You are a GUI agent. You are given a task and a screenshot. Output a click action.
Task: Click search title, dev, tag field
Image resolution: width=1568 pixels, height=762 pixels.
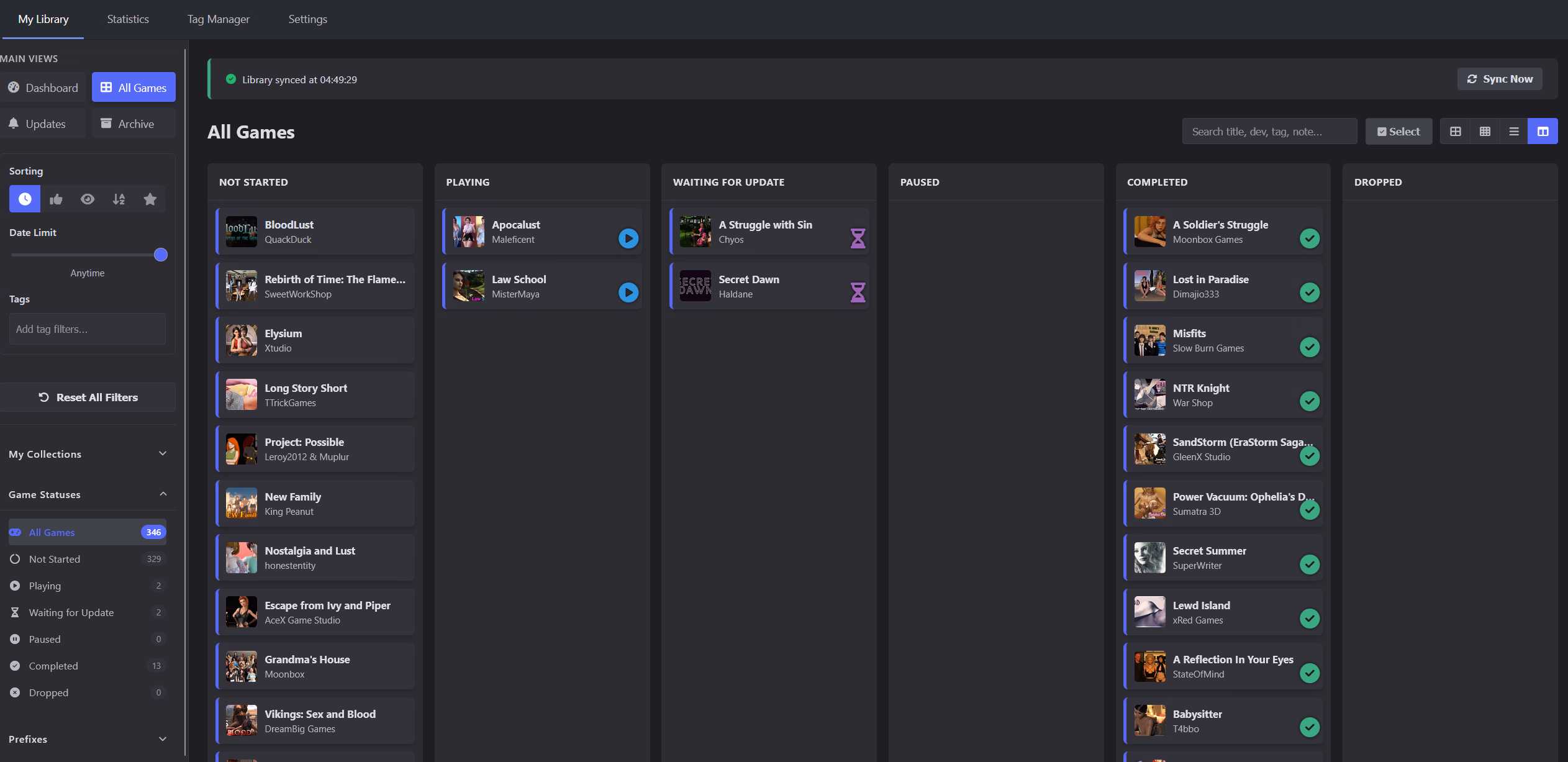click(x=1269, y=131)
